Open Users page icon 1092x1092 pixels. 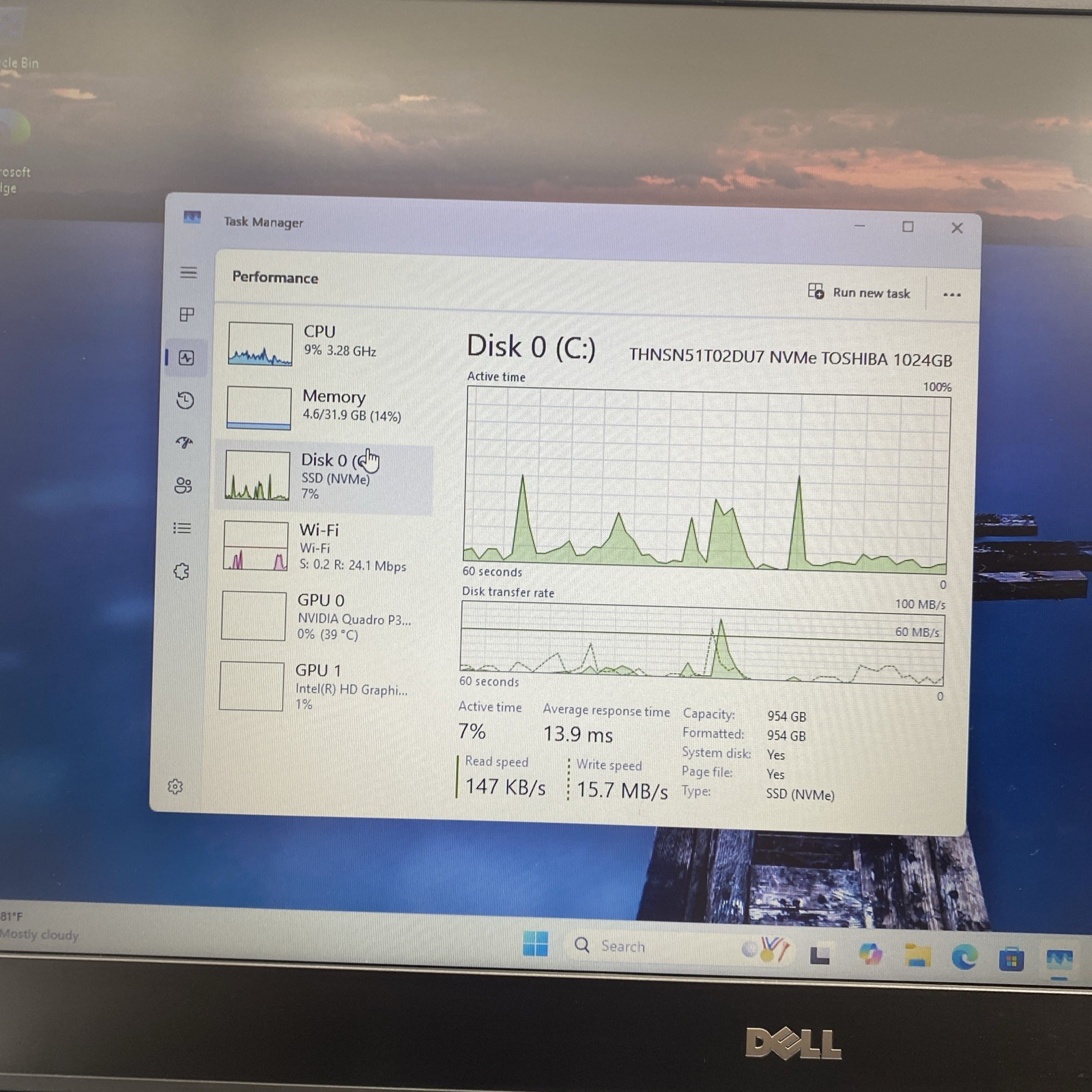(x=183, y=485)
